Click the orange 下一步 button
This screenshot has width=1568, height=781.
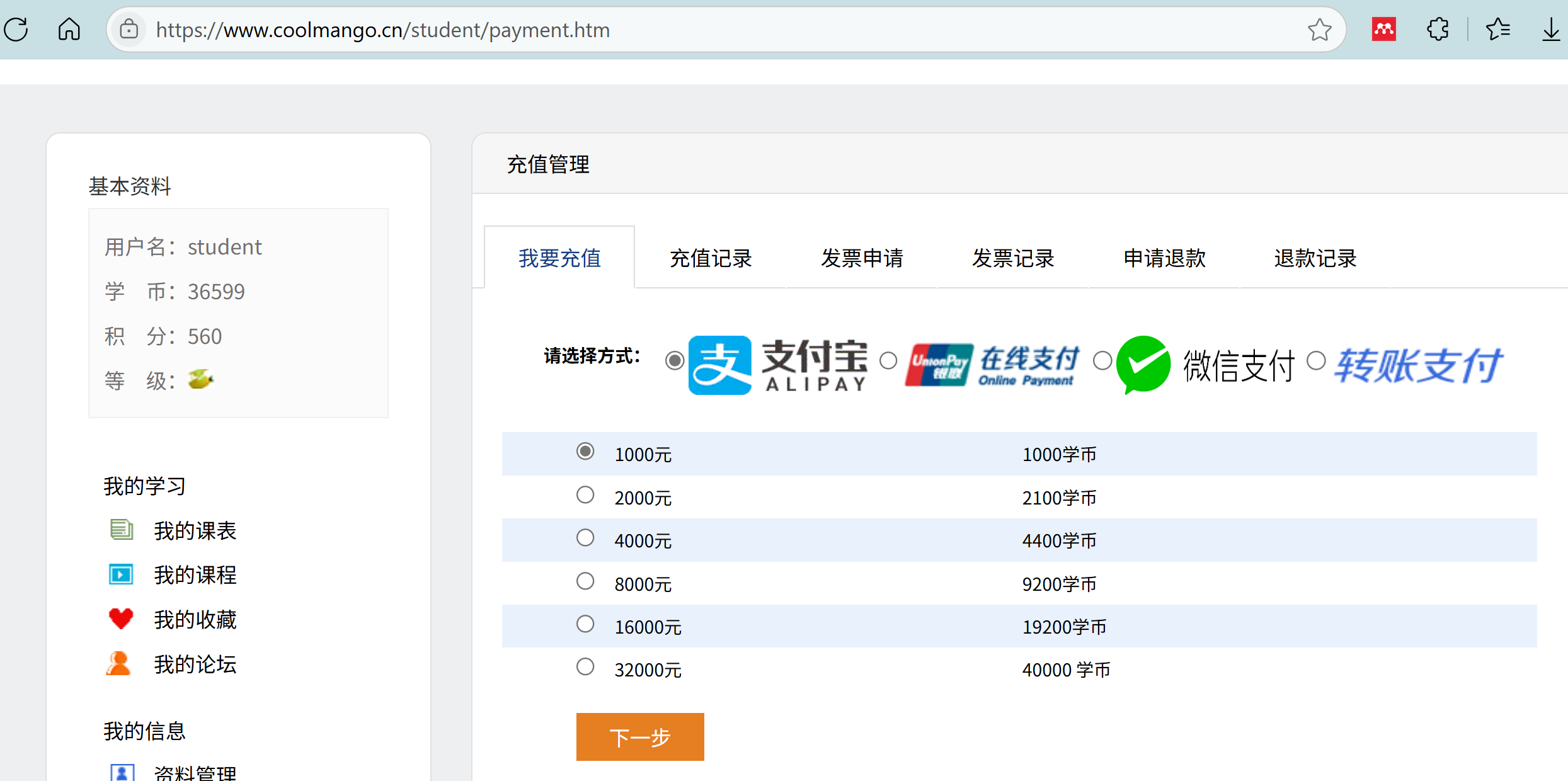[640, 737]
